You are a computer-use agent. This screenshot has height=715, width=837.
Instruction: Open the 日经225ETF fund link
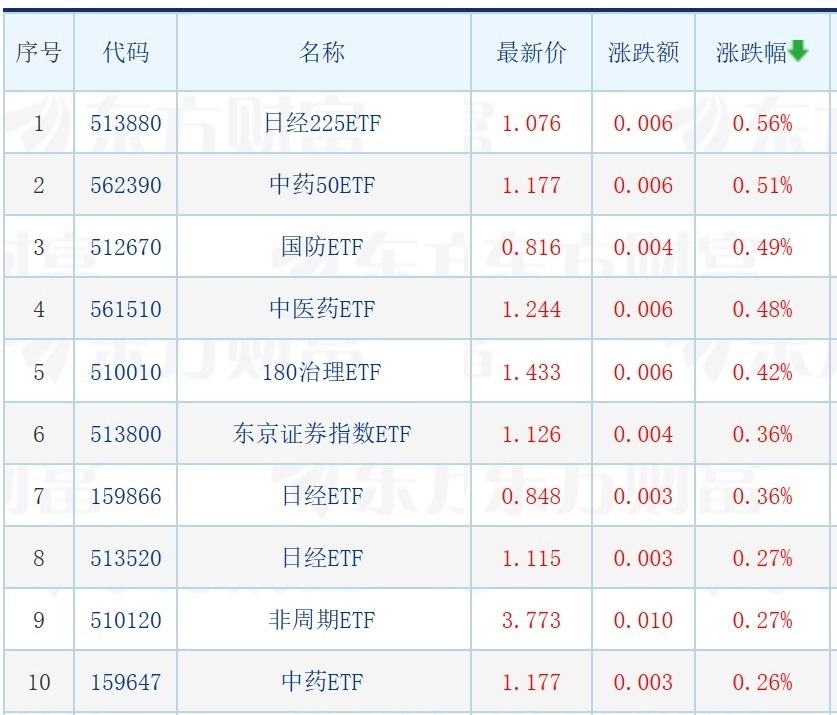pos(322,124)
